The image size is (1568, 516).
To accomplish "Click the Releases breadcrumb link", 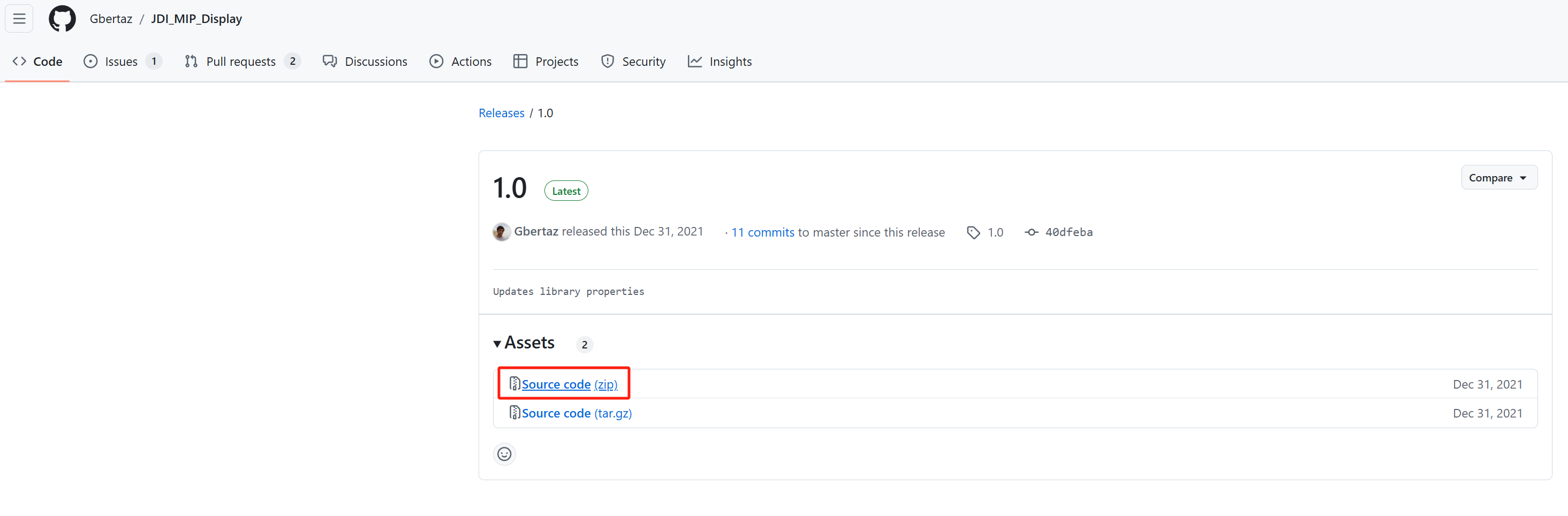I will (x=502, y=113).
